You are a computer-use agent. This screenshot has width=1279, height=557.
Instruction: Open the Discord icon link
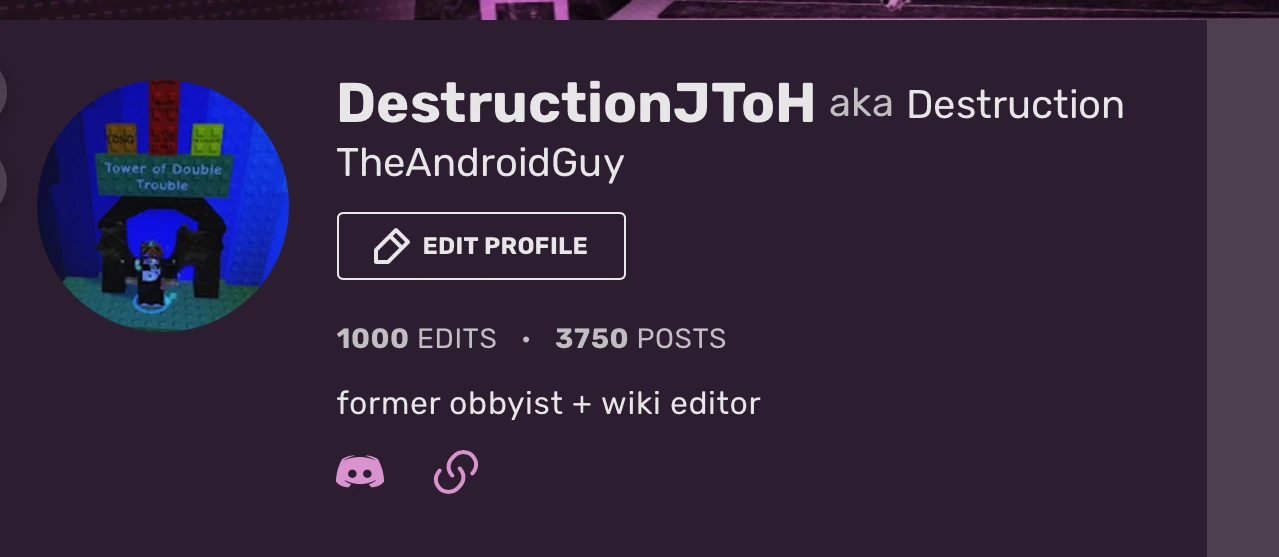[360, 471]
